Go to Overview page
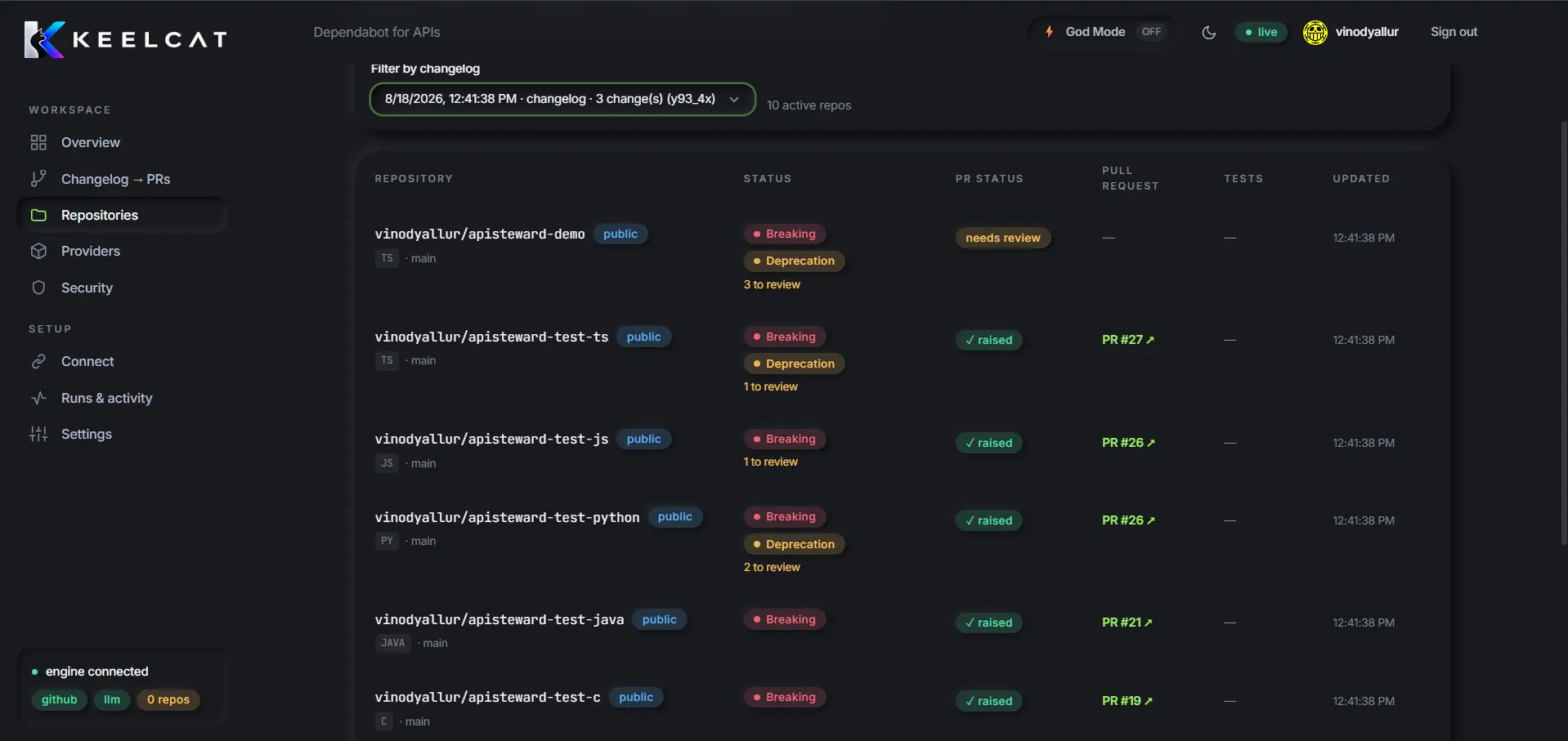Image resolution: width=1568 pixels, height=741 pixels. coord(91,143)
